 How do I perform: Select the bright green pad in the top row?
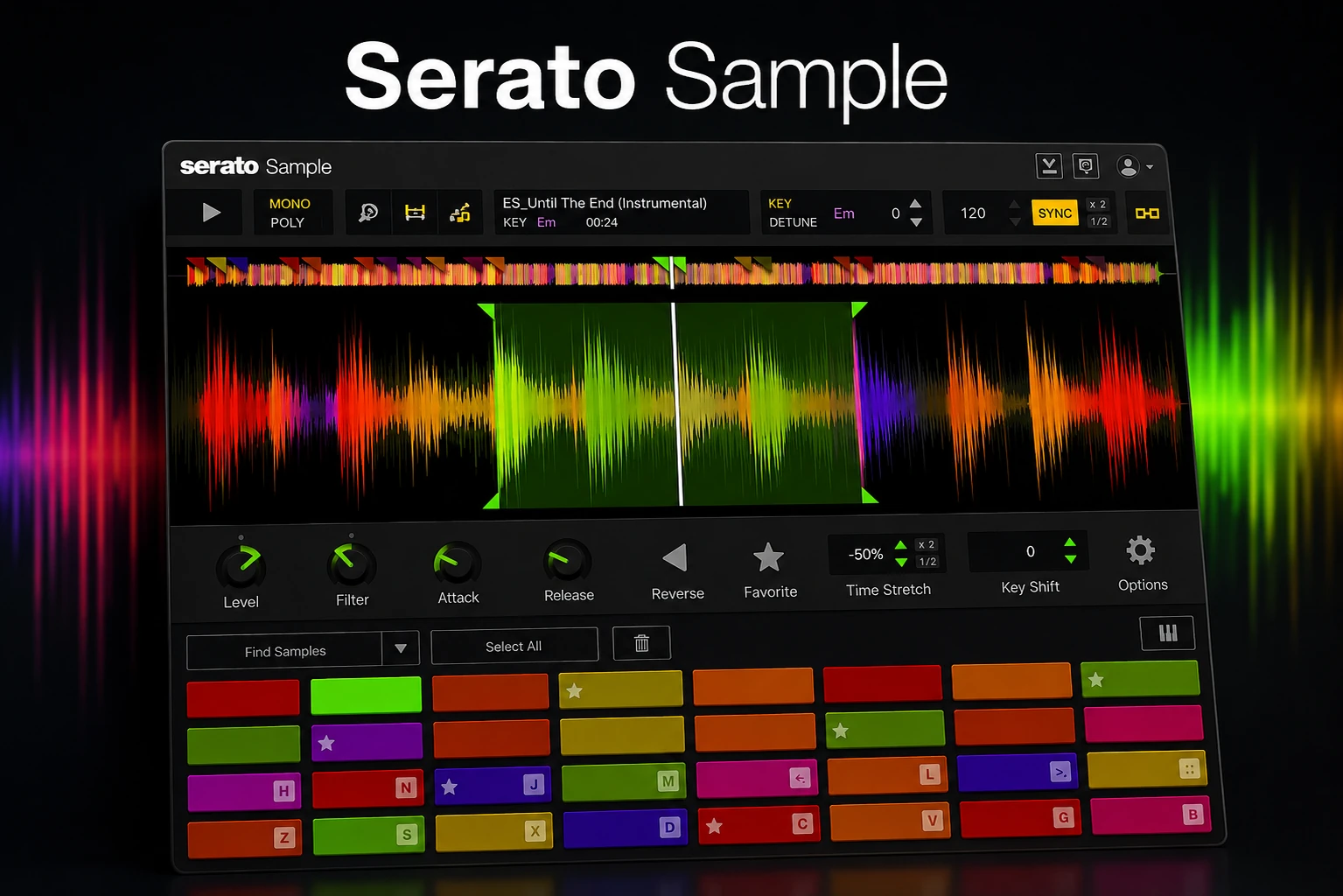pyautogui.click(x=366, y=696)
